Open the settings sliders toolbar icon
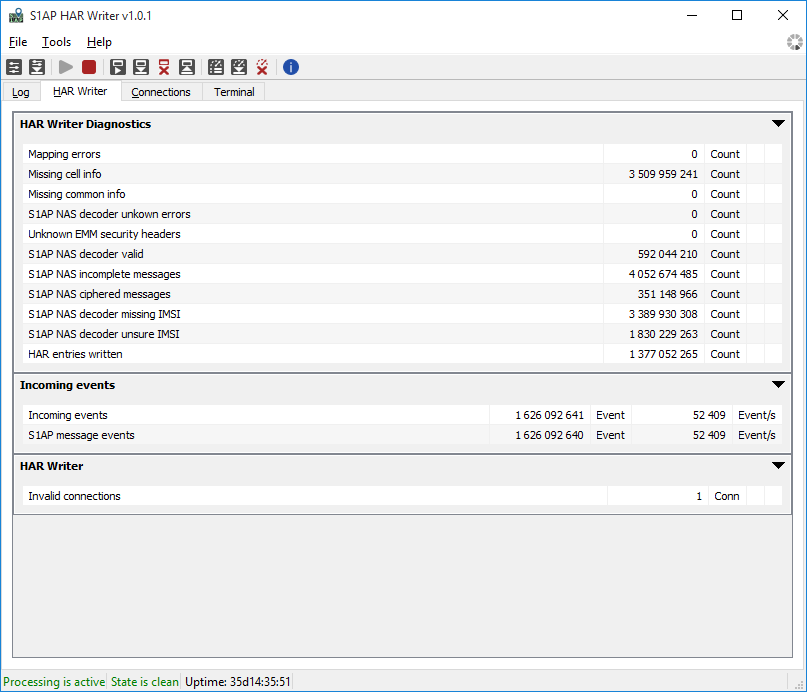 tap(14, 67)
